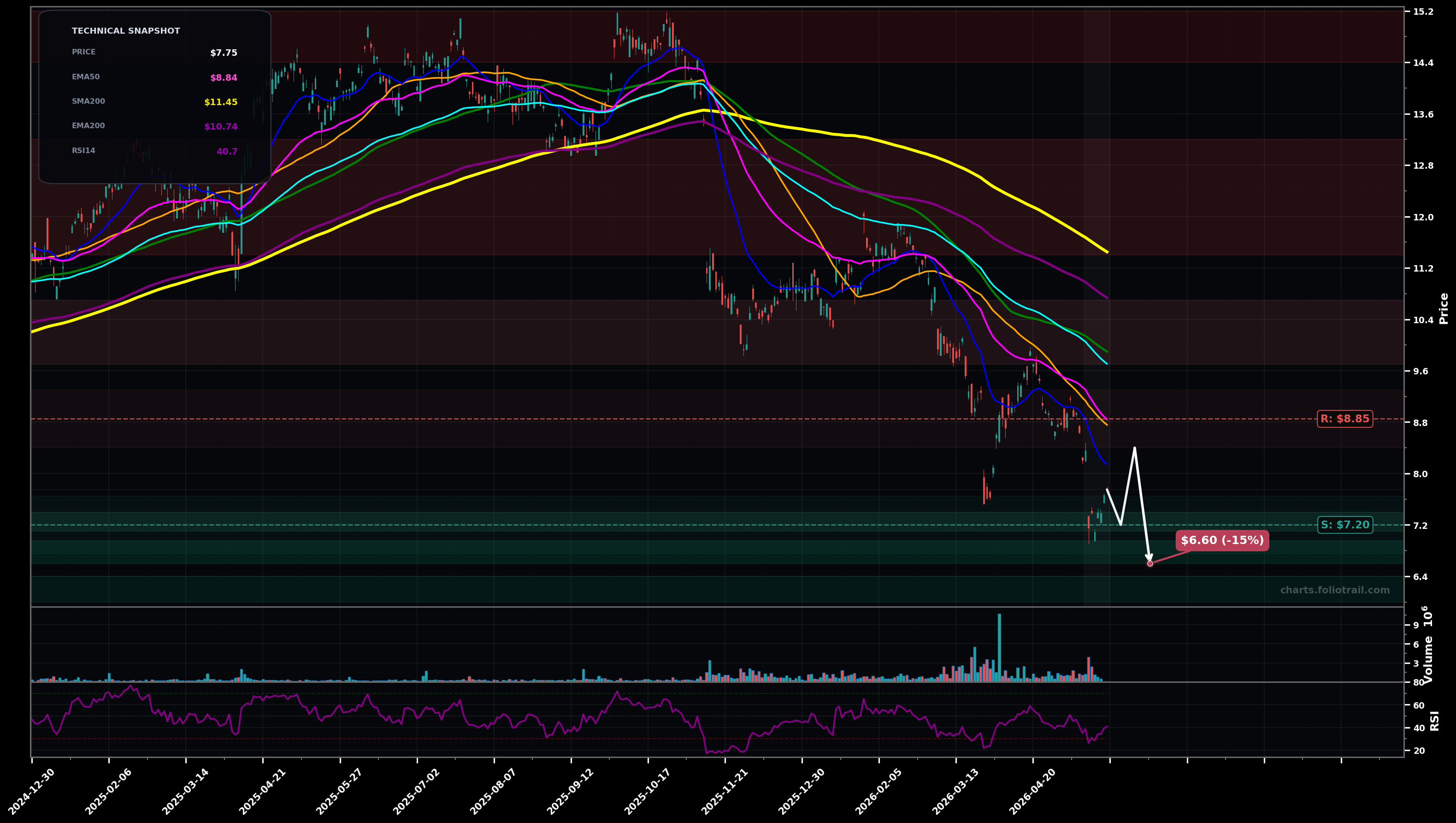The width and height of the screenshot is (1456, 823).
Task: Click the EMA50 label in snapshot
Action: 86,77
